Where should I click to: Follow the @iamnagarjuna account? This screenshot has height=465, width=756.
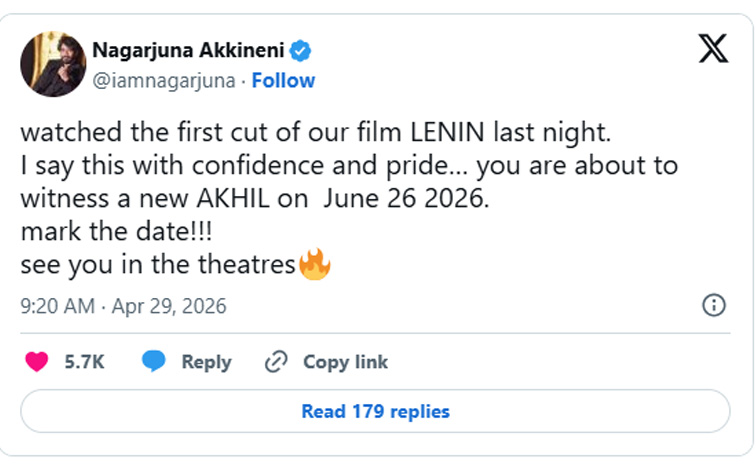coord(283,80)
